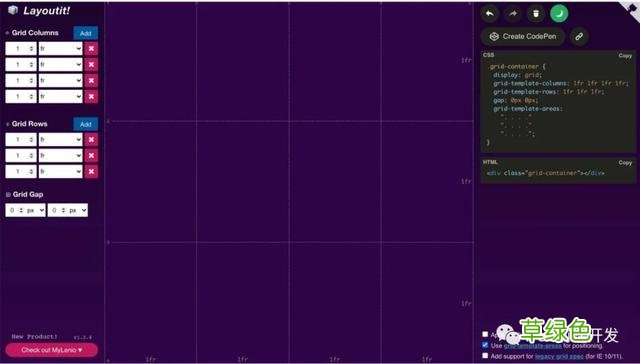Open the legacy grid spec link
The image size is (640, 364).
pyautogui.click(x=559, y=356)
